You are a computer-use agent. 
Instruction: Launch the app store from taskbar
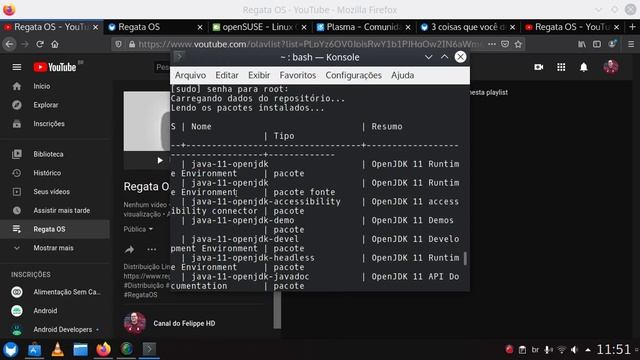click(35, 350)
